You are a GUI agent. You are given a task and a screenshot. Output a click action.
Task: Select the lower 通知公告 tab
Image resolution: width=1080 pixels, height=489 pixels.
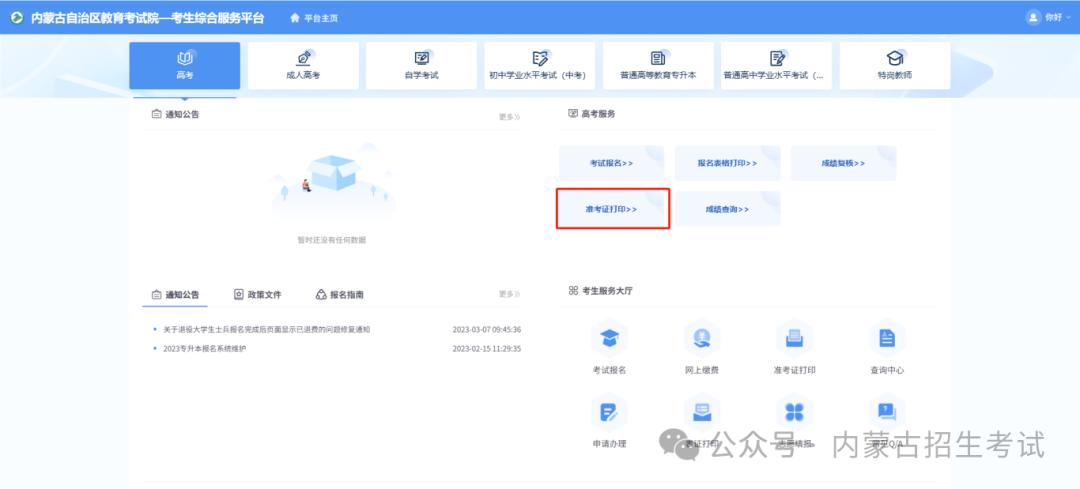175,294
